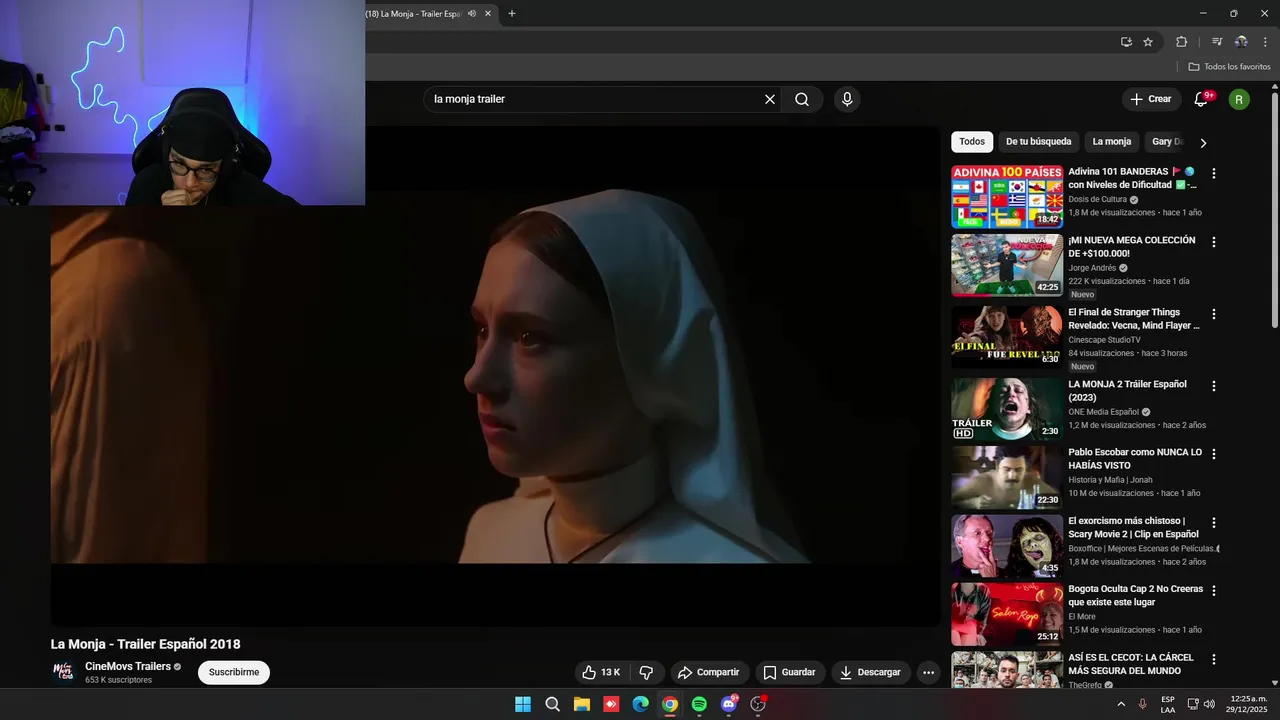This screenshot has width=1280, height=720.
Task: Show more filter chips with right arrow
Action: (x=1203, y=142)
